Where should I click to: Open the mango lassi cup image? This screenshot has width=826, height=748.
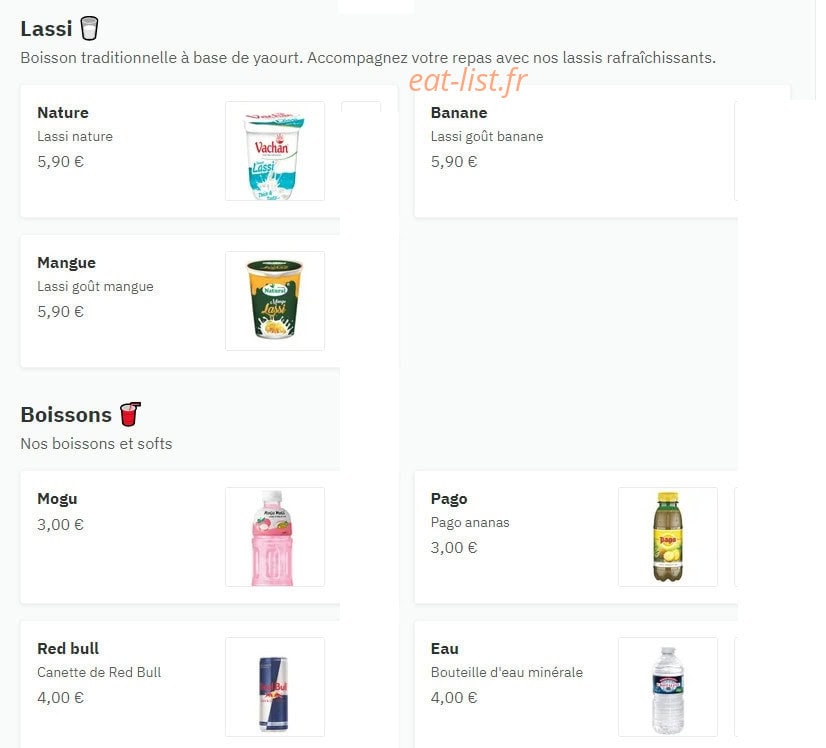coord(275,301)
